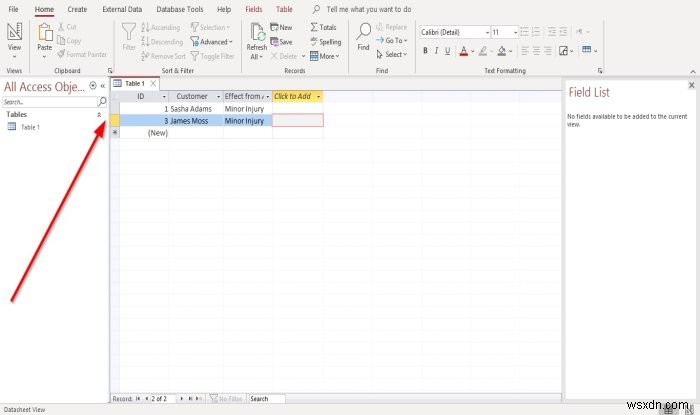Sort records Descending
Screen dimensions: 700x415
[162, 42]
